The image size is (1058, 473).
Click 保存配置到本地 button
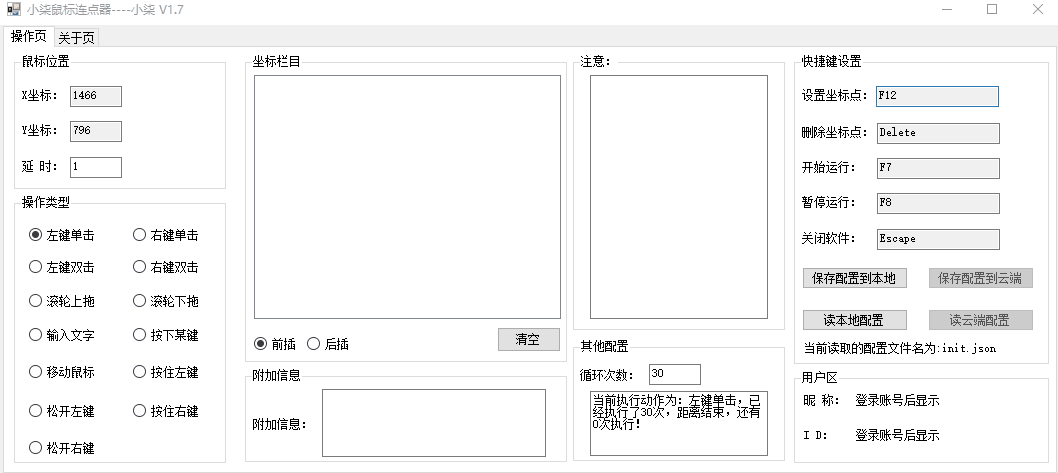click(x=854, y=278)
